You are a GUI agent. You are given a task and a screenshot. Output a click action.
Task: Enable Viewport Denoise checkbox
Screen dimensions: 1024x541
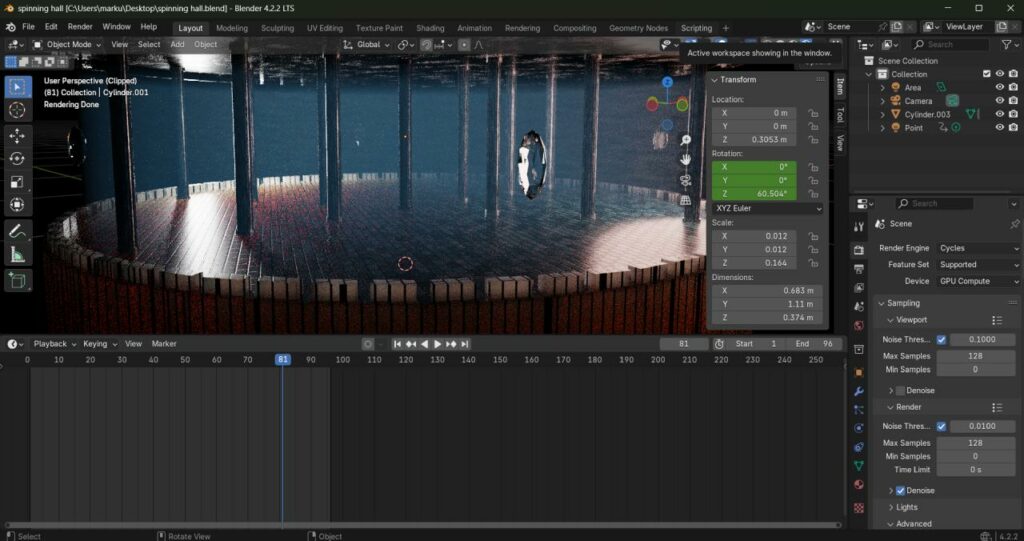[x=901, y=391]
